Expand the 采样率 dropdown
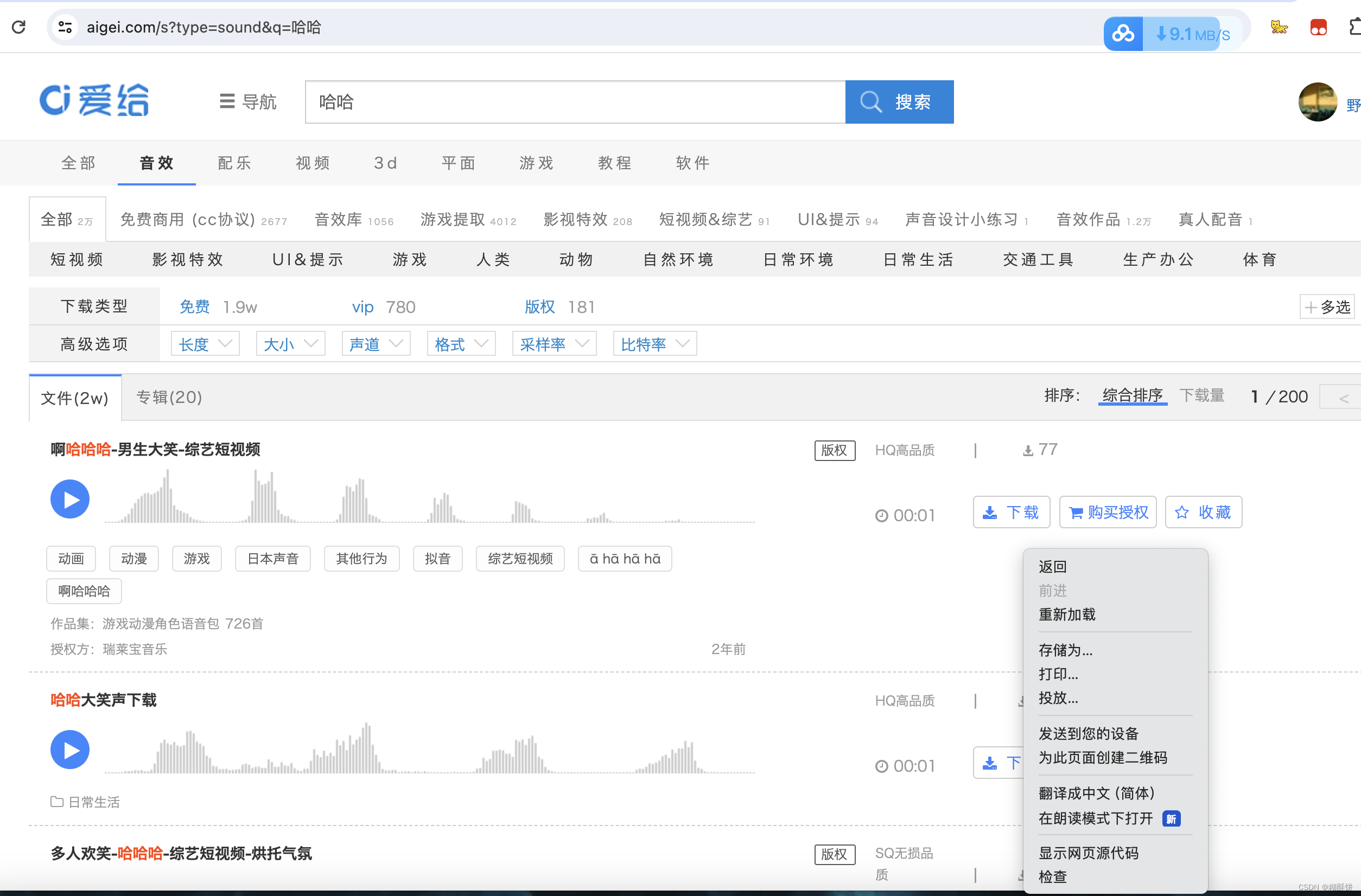 pyautogui.click(x=554, y=344)
